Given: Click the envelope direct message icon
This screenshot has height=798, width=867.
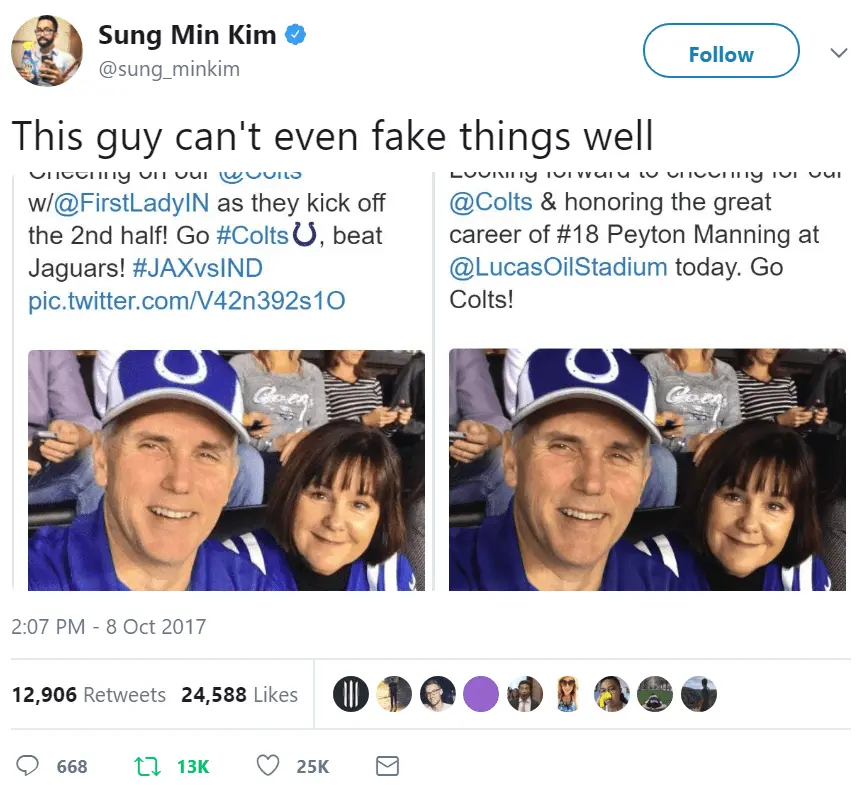Looking at the screenshot, I should click(386, 766).
